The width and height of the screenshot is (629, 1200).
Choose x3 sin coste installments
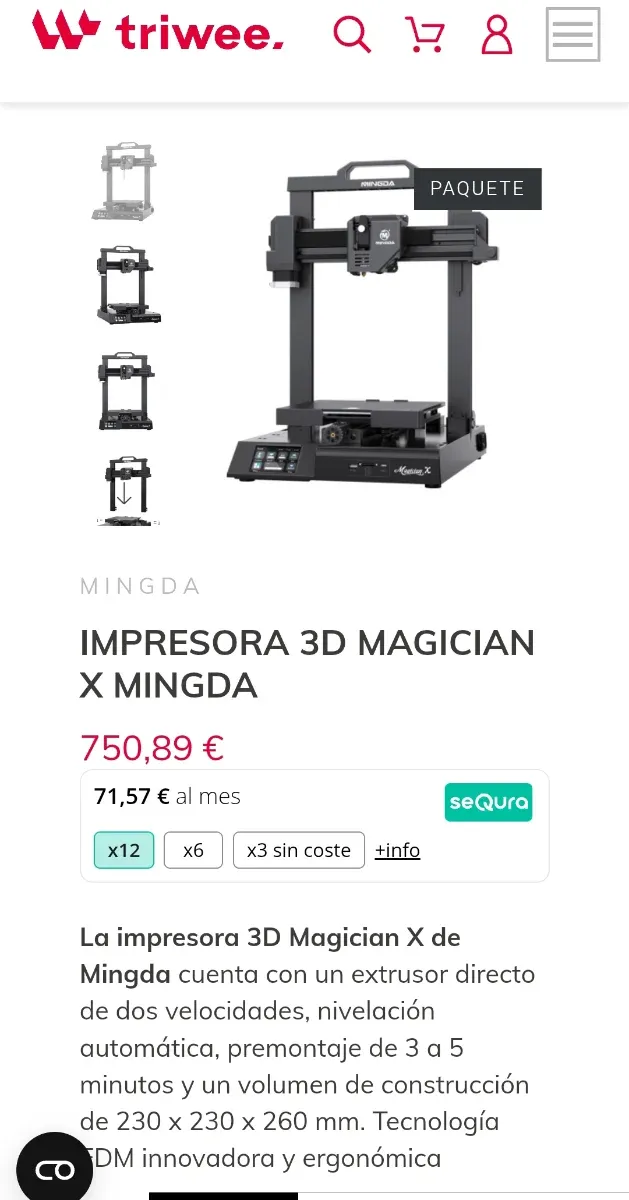coord(299,850)
